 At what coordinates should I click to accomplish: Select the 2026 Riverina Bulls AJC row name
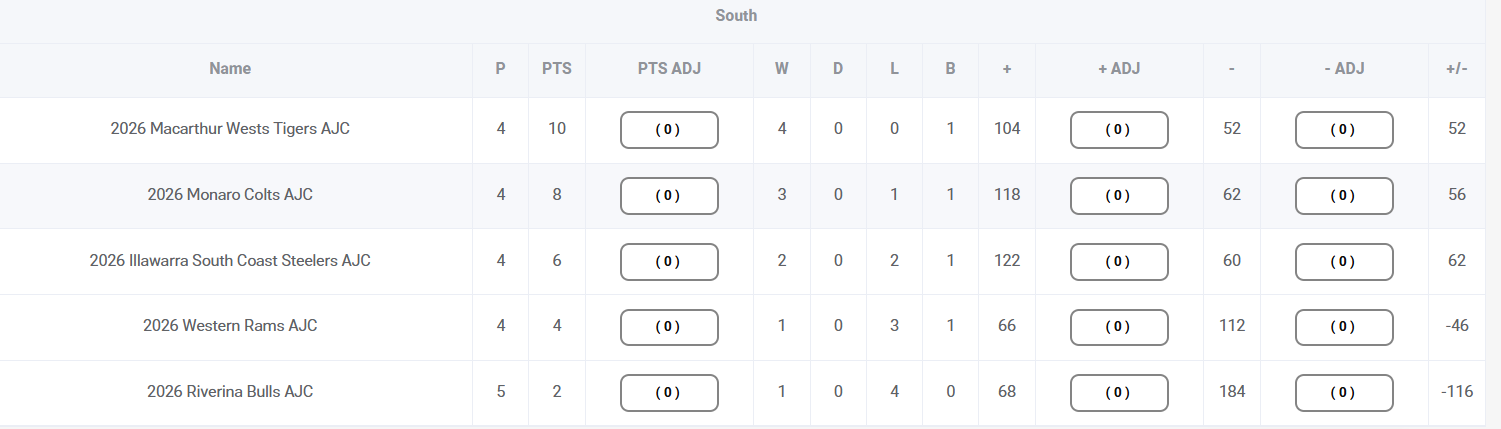(230, 392)
